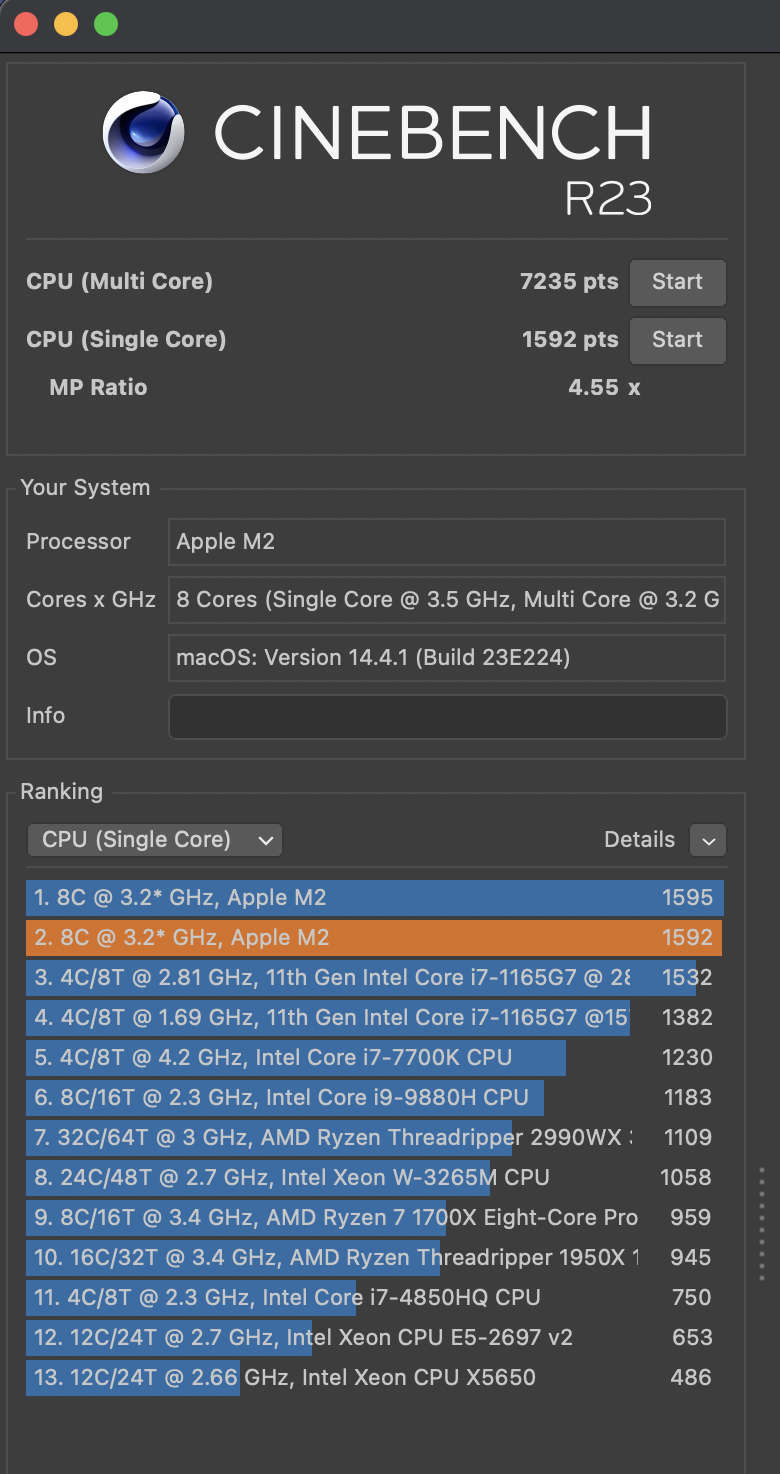Start the CPU Single Core benchmark

coord(677,340)
